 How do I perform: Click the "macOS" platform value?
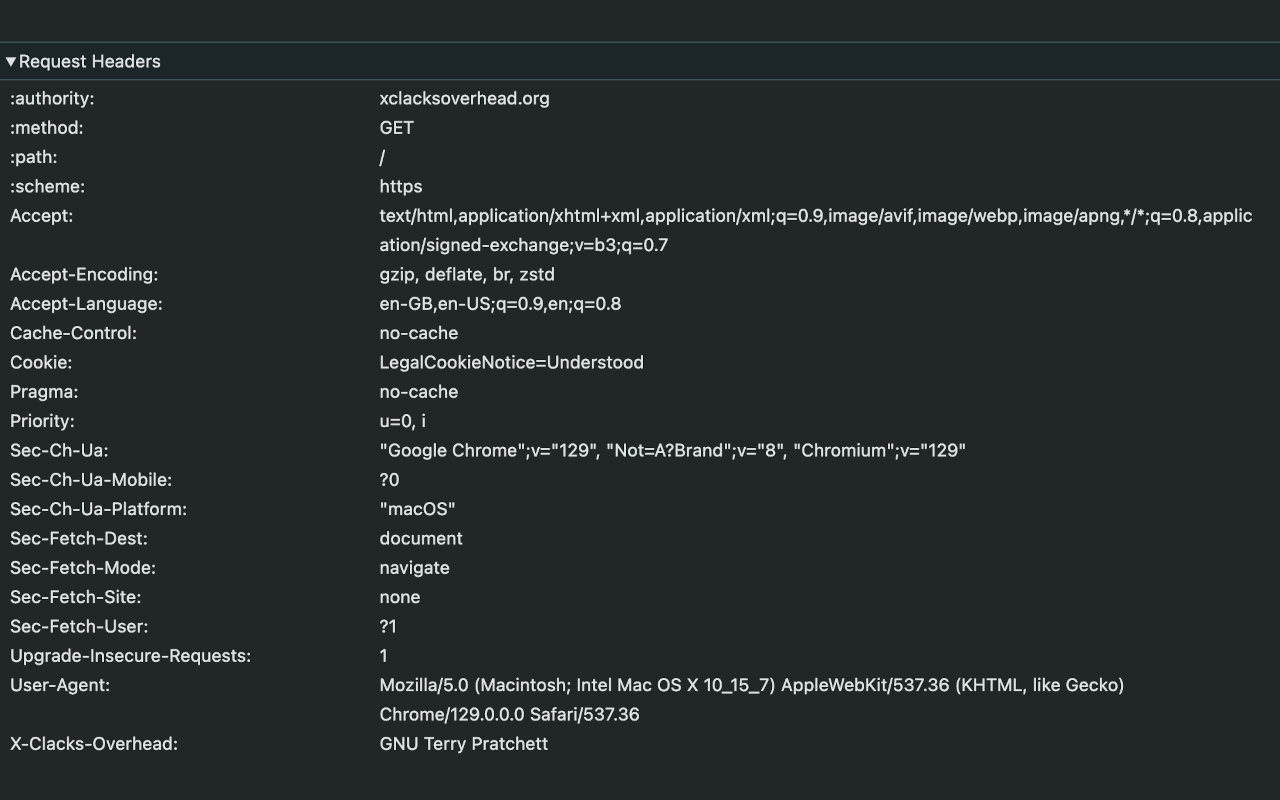point(417,509)
